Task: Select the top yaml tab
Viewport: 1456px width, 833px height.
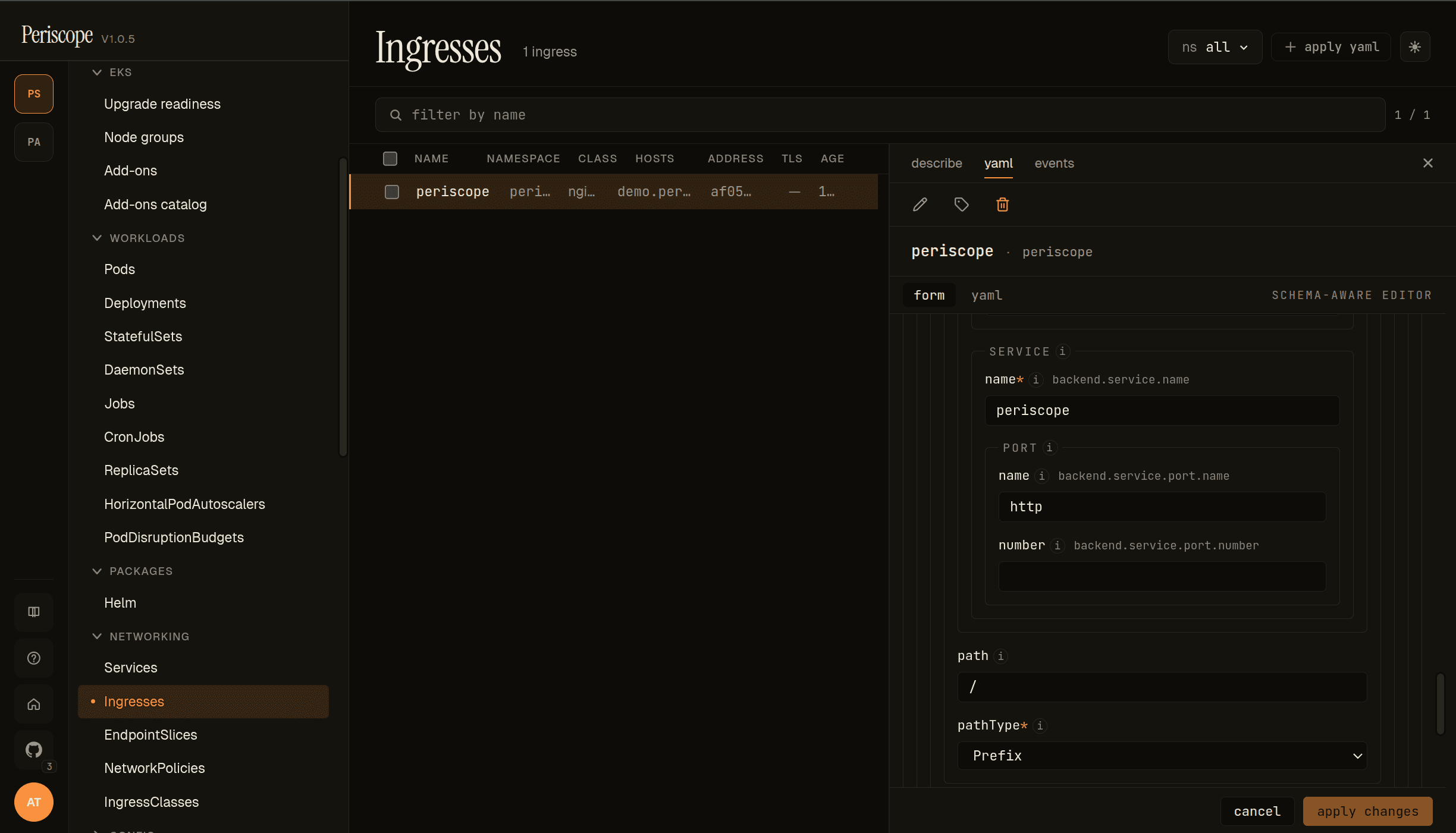Action: (x=998, y=163)
